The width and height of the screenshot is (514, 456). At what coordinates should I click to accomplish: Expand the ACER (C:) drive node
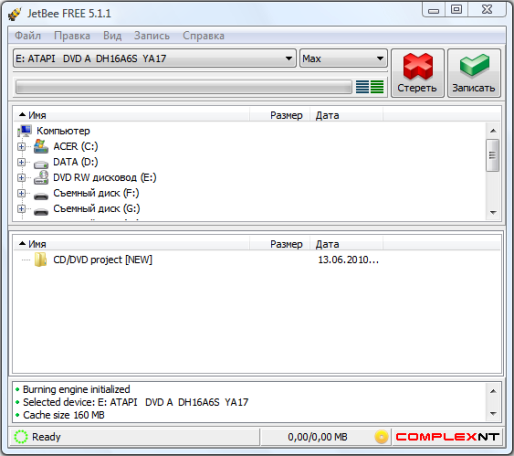tap(21, 146)
